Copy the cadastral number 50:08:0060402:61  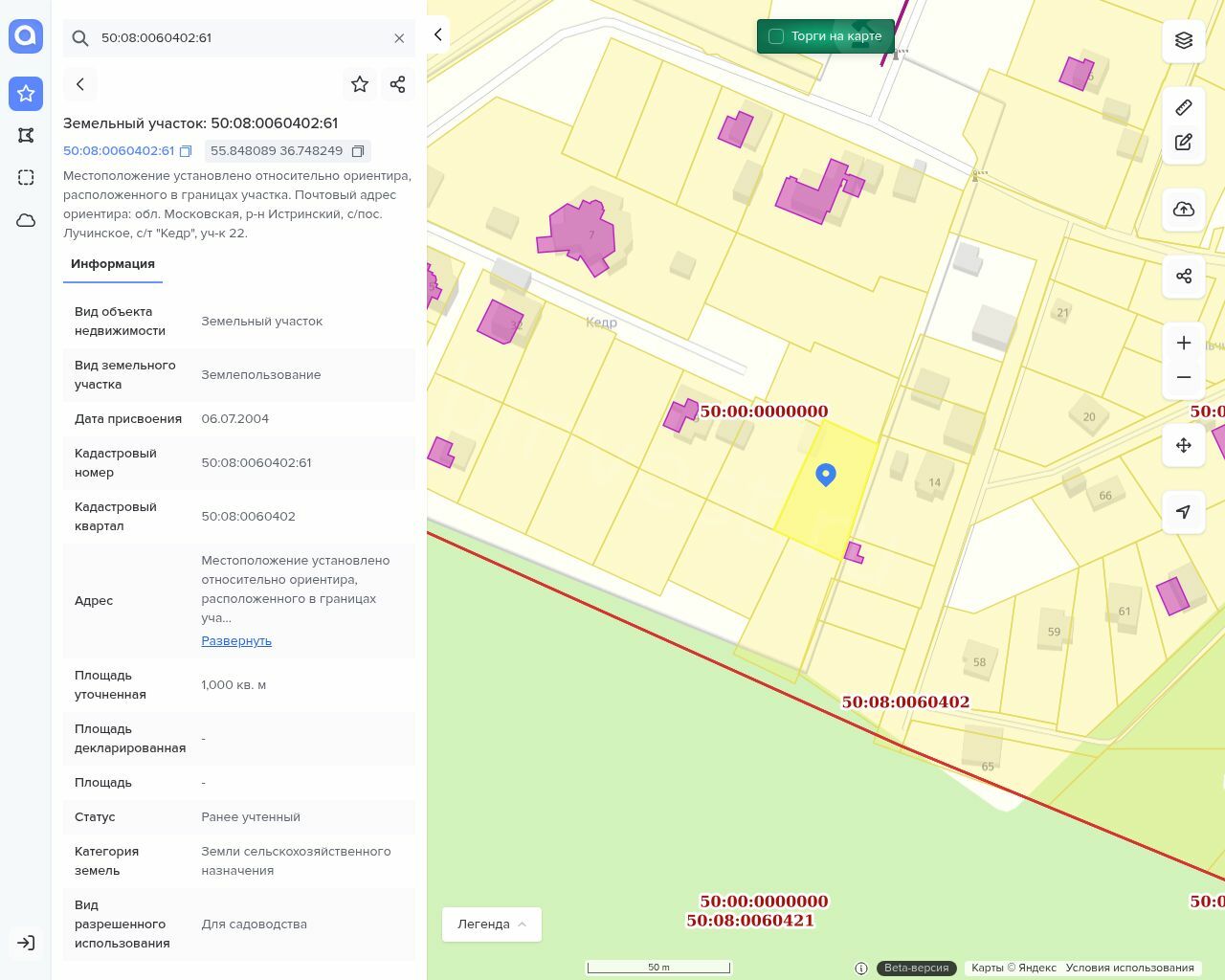pyautogui.click(x=187, y=151)
